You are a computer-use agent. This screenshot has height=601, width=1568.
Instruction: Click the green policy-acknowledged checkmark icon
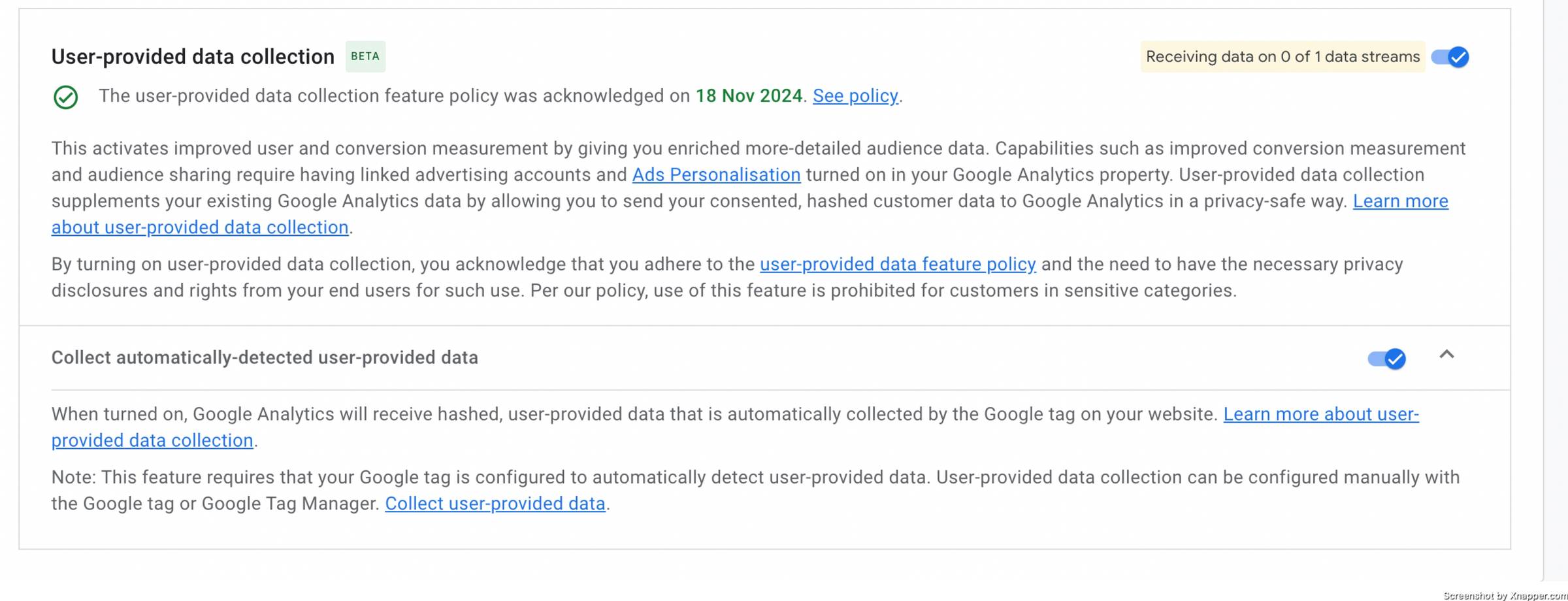pyautogui.click(x=65, y=97)
